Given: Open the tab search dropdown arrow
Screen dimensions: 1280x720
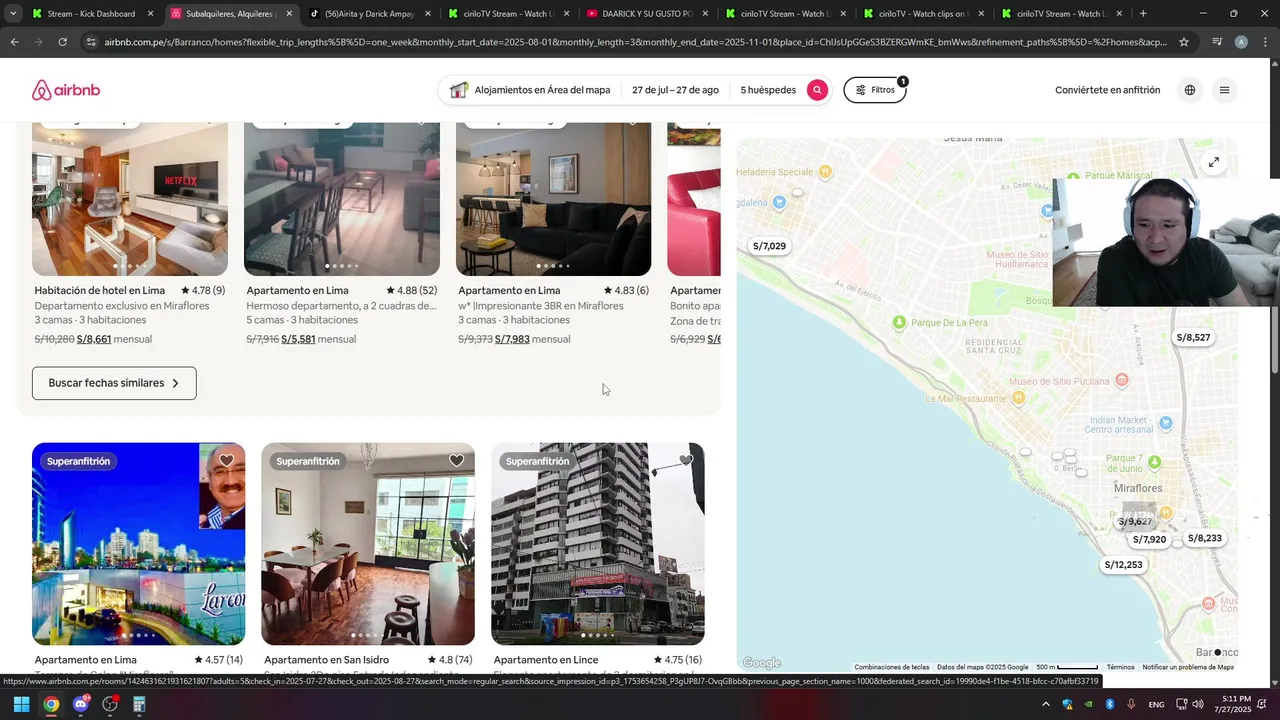Looking at the screenshot, I should point(12,14).
